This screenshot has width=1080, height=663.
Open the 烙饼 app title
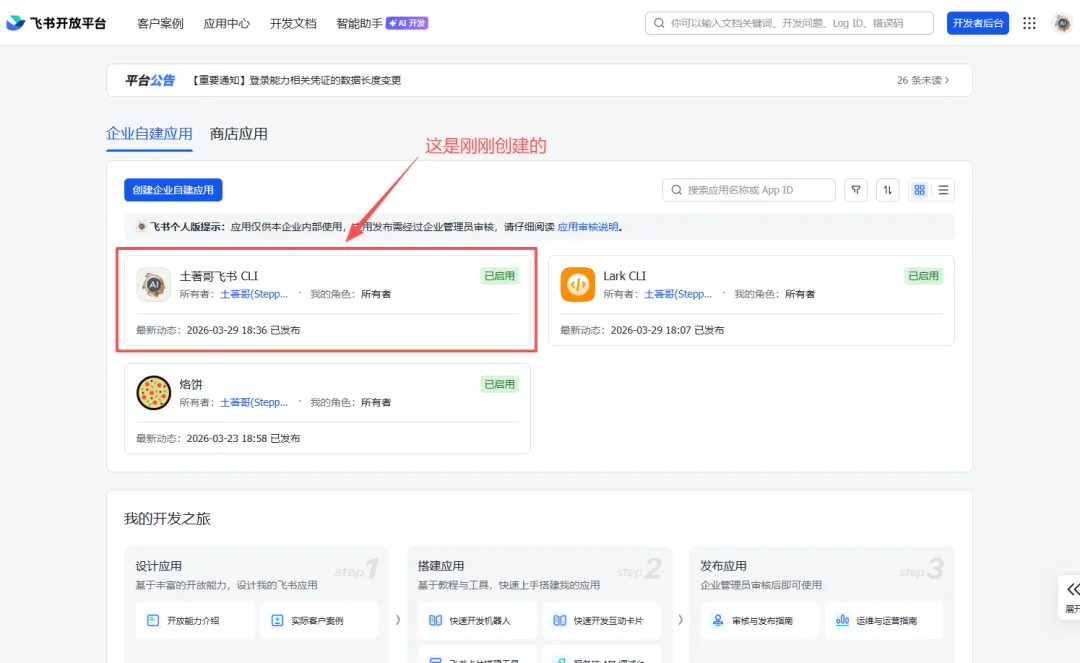[x=191, y=384]
